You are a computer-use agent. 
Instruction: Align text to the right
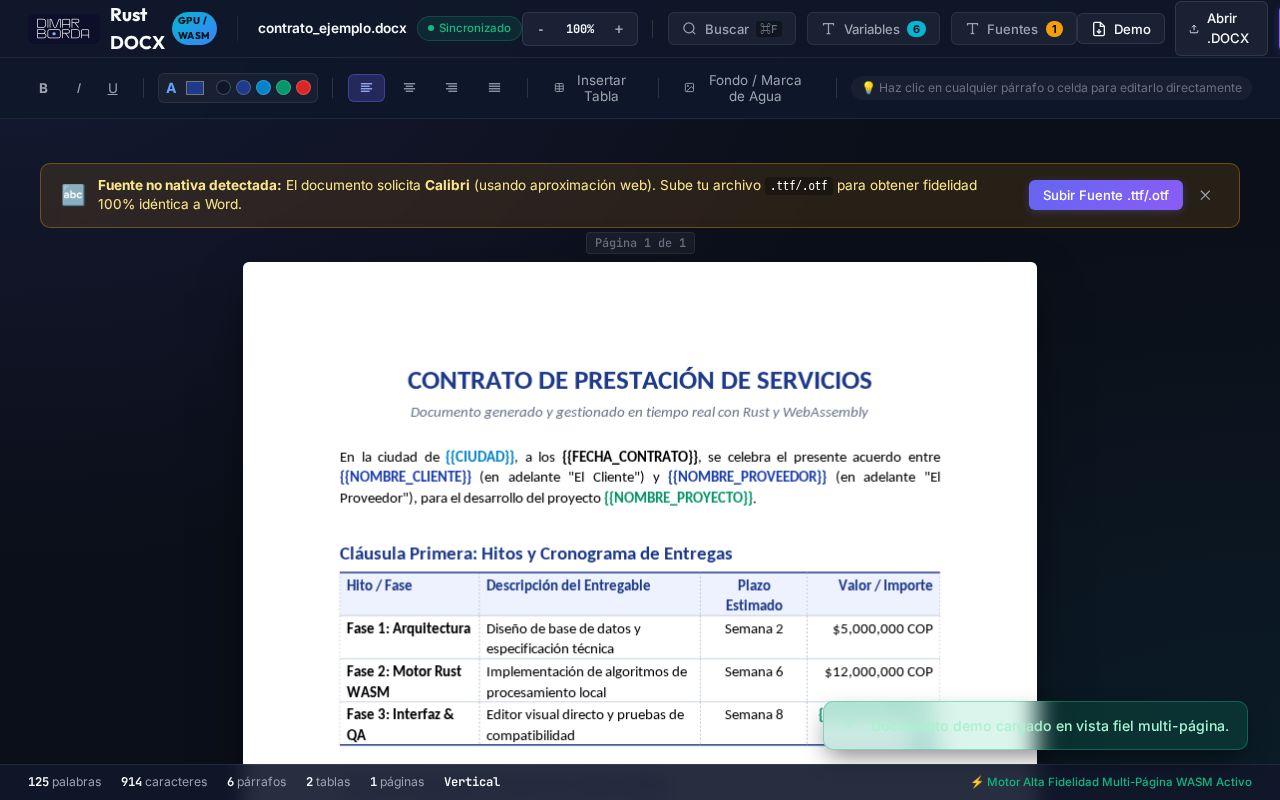click(452, 88)
